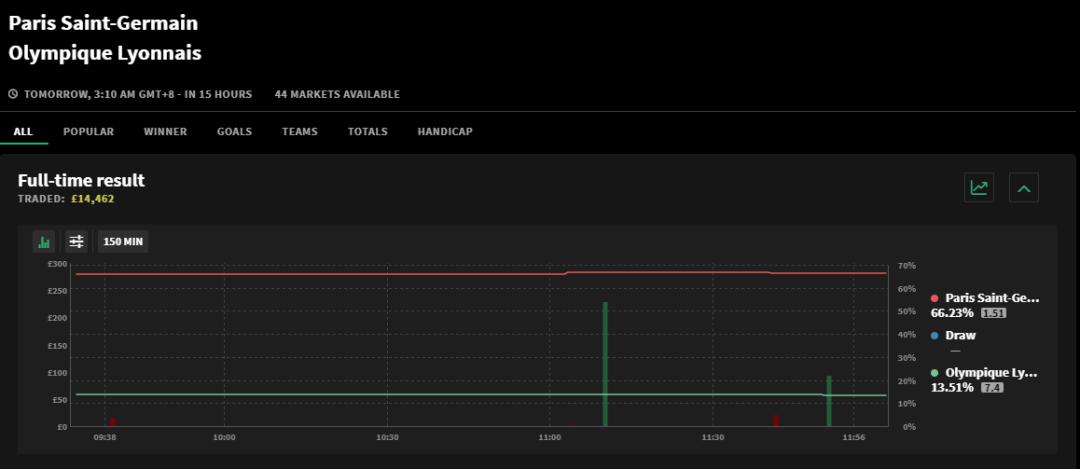Switch to the ALL tab
The height and width of the screenshot is (469, 1080).
coord(23,132)
